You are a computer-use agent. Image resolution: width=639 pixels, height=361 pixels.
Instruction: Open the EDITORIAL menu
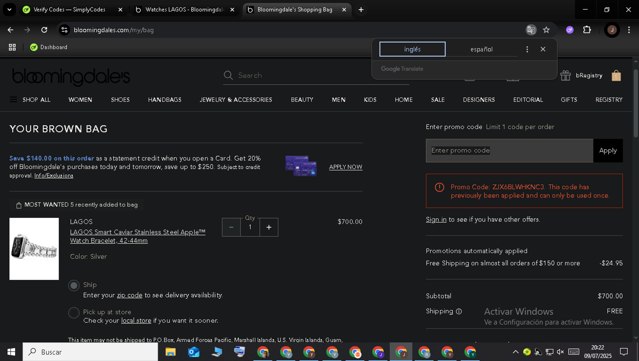(x=528, y=99)
